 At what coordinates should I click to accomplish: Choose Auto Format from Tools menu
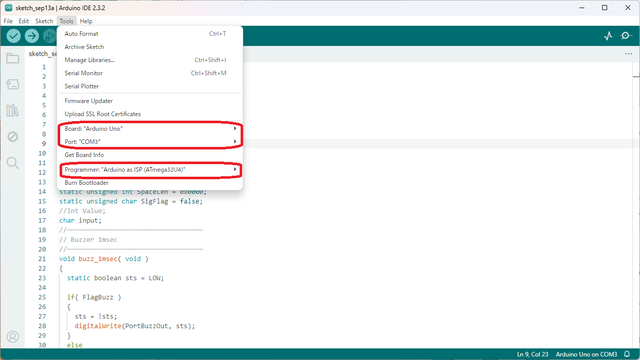click(150, 34)
